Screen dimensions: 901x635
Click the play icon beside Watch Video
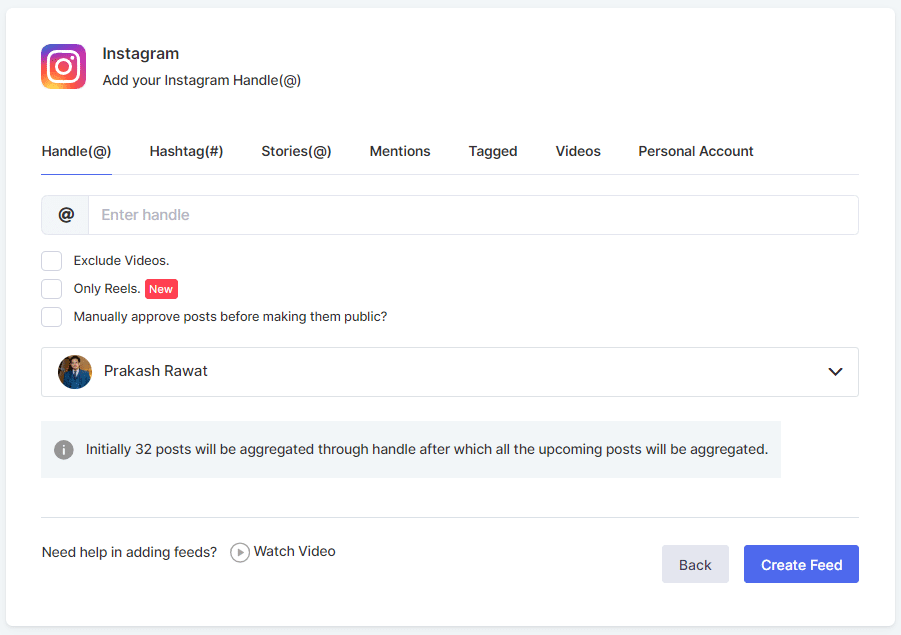coord(240,552)
